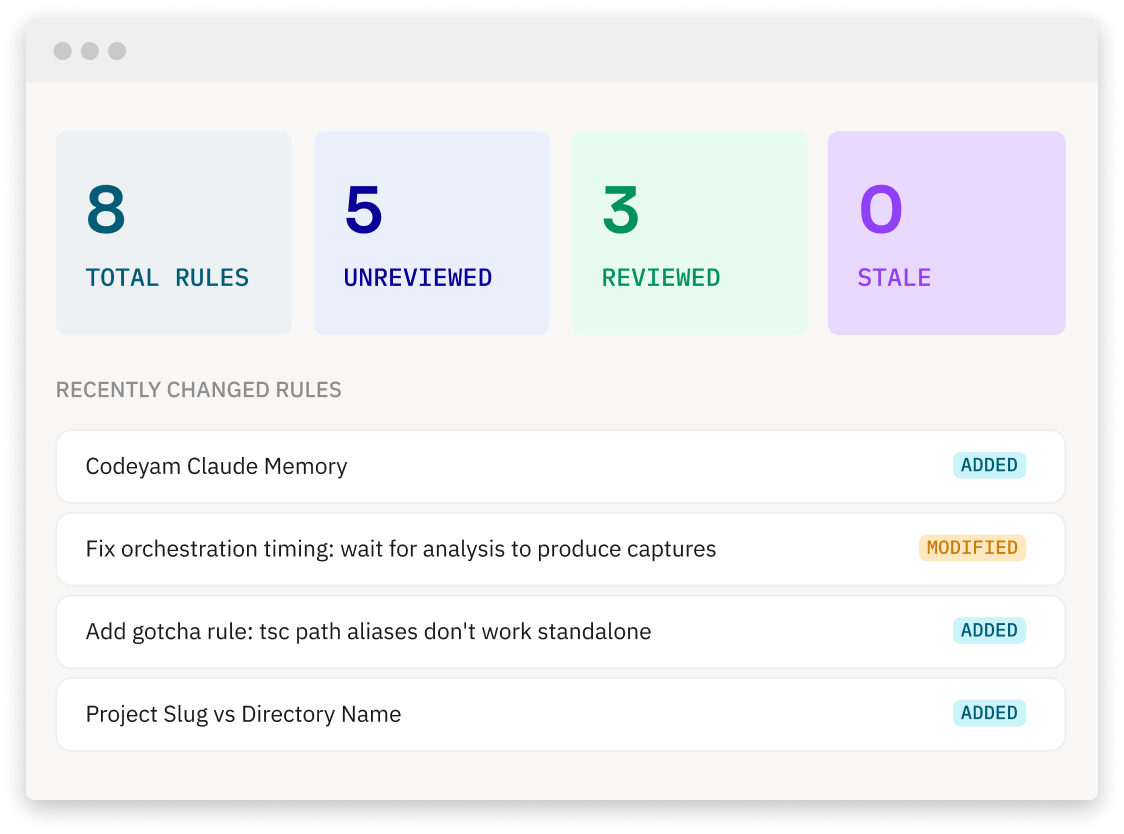Open the Fix orchestration timing rule
This screenshot has height=834, width=1124.
coord(400,549)
